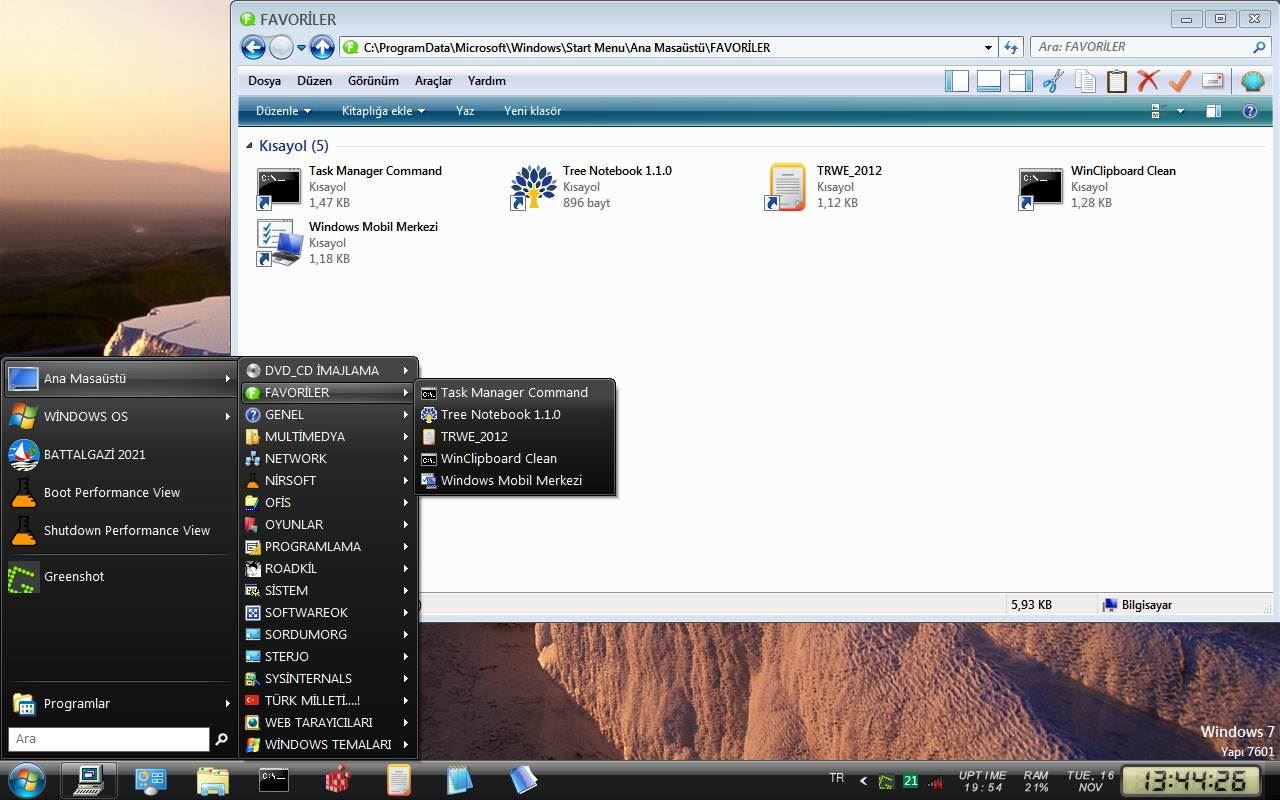
Task: Select Tree Notebook 1.1.0 shortcut in file pane
Action: pos(592,187)
